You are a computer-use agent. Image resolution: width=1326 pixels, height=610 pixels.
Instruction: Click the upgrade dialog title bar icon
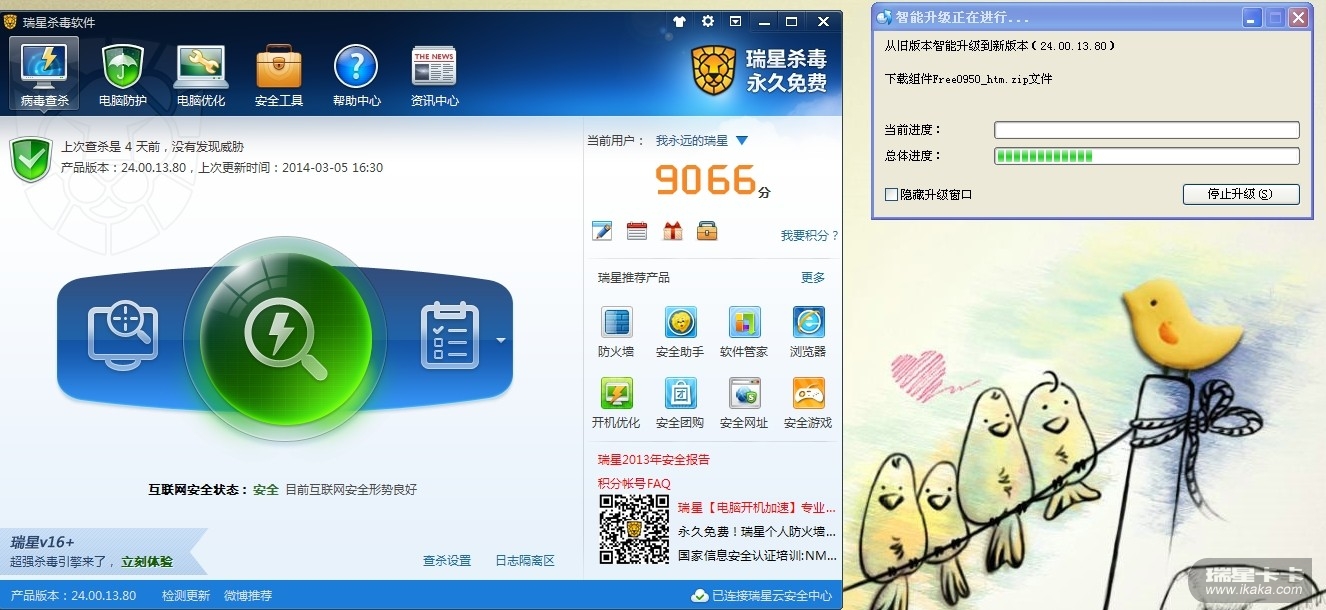pyautogui.click(x=884, y=18)
